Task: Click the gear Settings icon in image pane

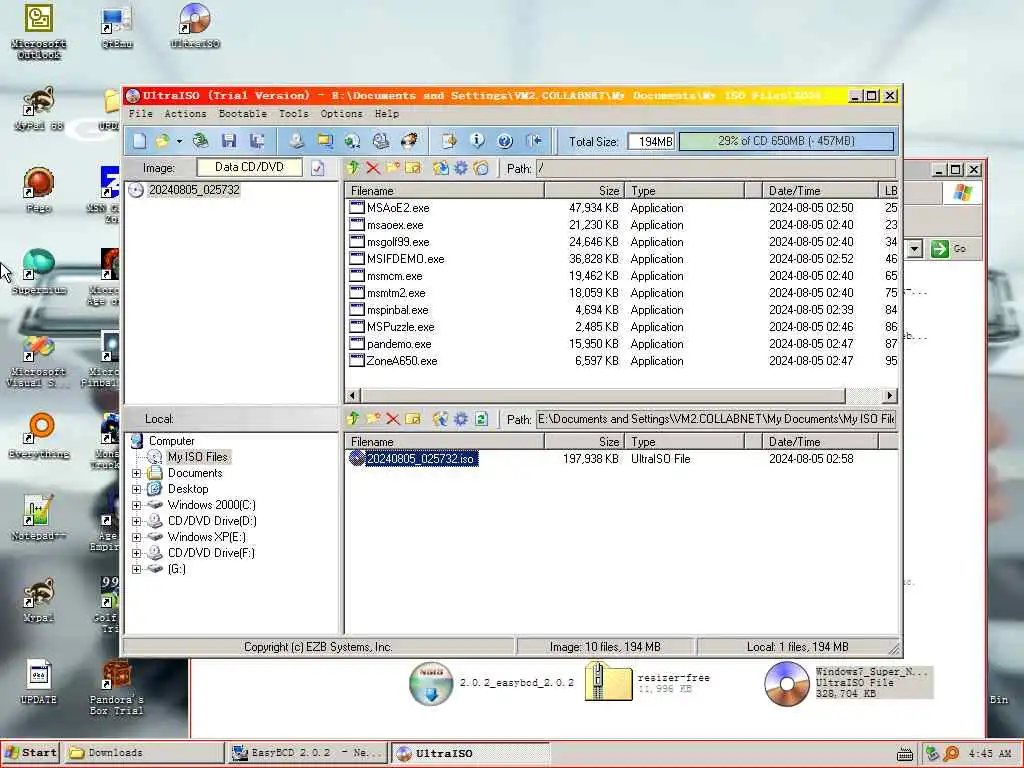Action: [x=461, y=168]
